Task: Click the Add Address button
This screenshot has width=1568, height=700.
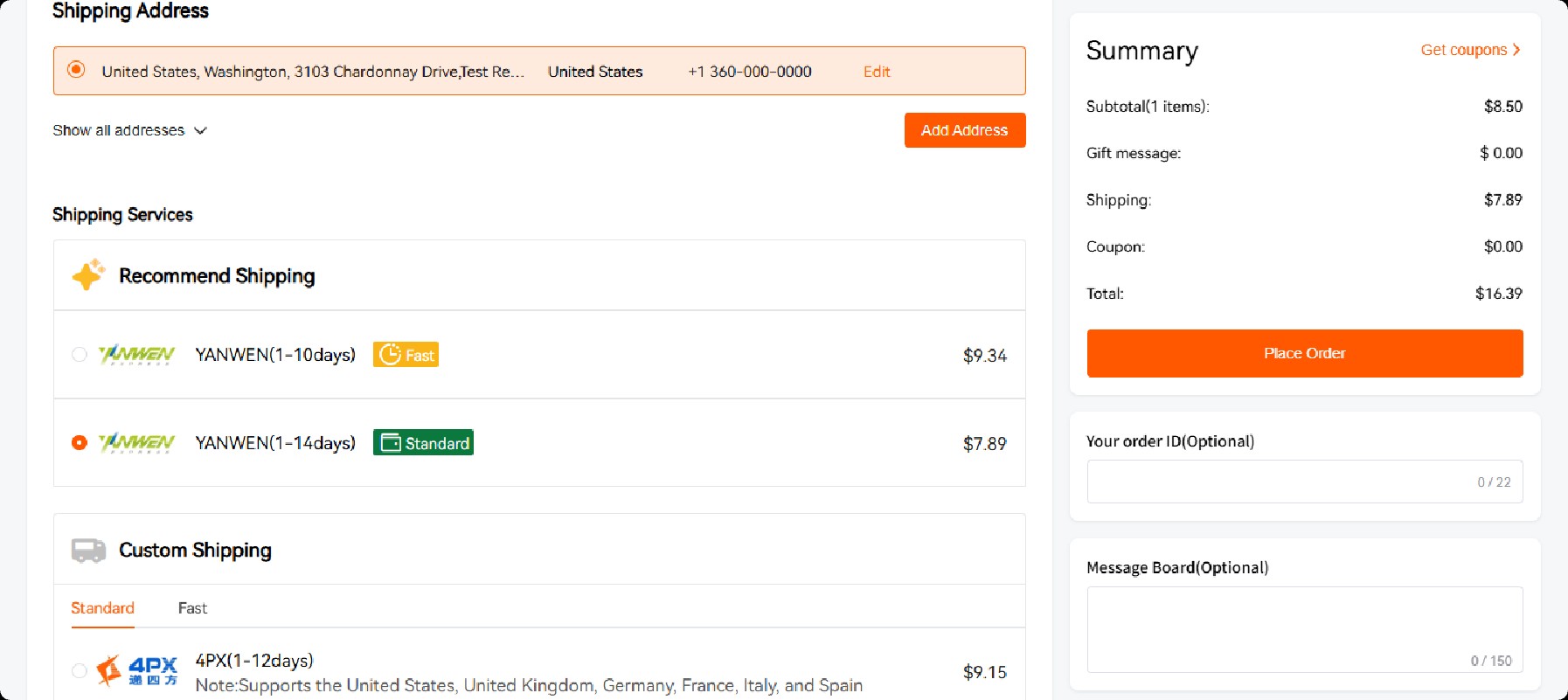Action: click(964, 130)
